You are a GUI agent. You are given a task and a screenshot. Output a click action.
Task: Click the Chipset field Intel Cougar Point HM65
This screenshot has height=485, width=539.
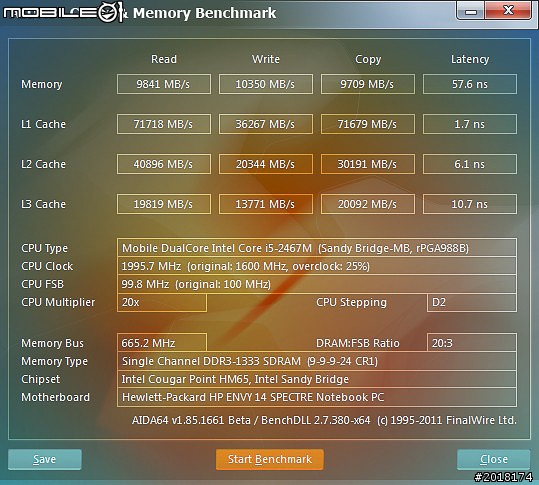[x=317, y=379]
